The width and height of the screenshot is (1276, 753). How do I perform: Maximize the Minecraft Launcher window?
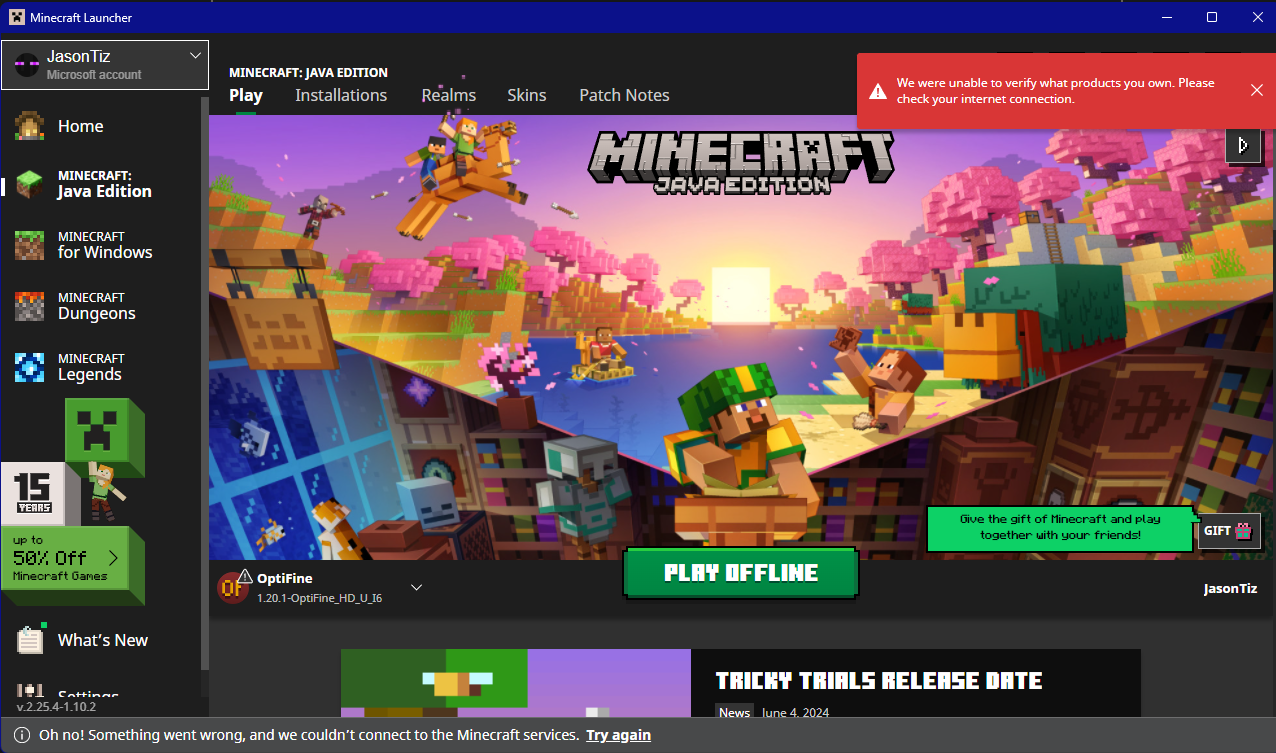coord(1212,17)
